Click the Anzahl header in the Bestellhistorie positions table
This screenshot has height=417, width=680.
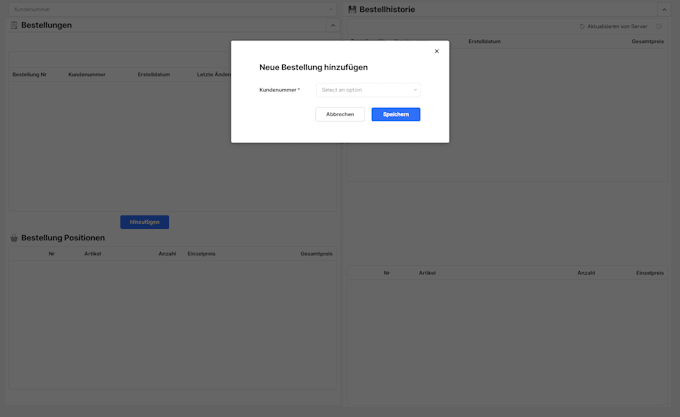(x=586, y=273)
